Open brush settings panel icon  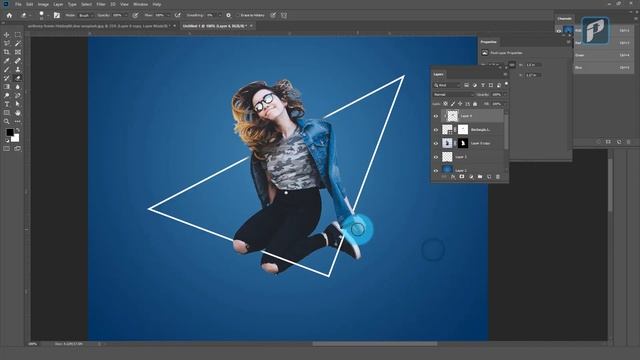57,15
